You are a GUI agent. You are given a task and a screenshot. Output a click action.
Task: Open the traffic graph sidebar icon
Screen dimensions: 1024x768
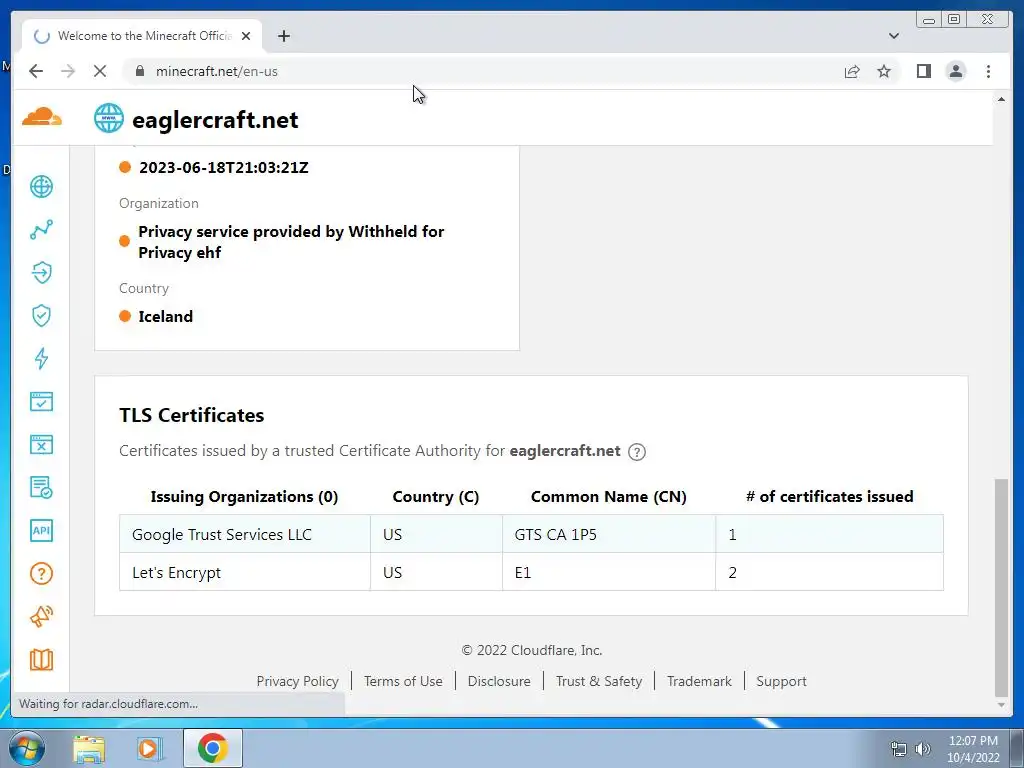tap(41, 230)
